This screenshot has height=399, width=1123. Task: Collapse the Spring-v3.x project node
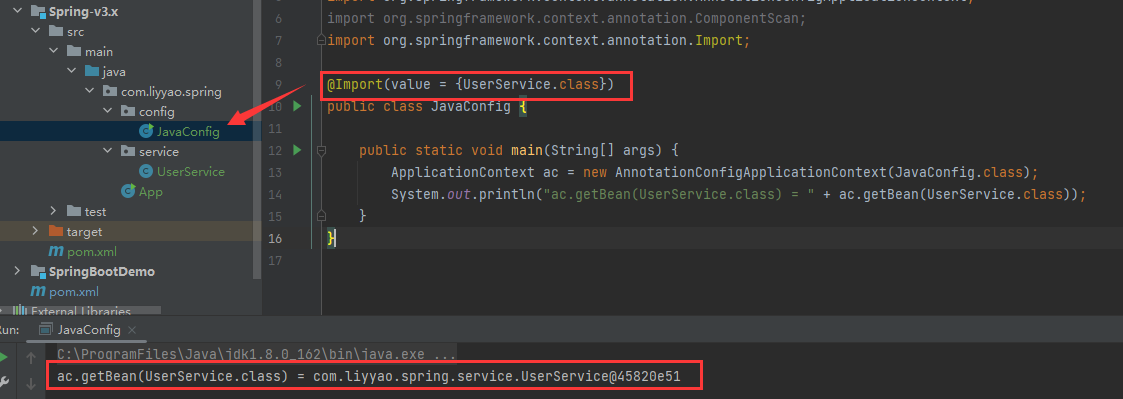coord(17,12)
